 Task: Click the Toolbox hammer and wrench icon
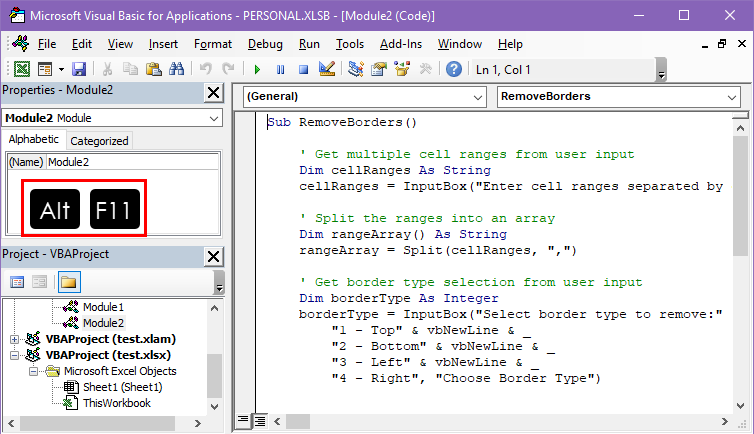tap(426, 69)
